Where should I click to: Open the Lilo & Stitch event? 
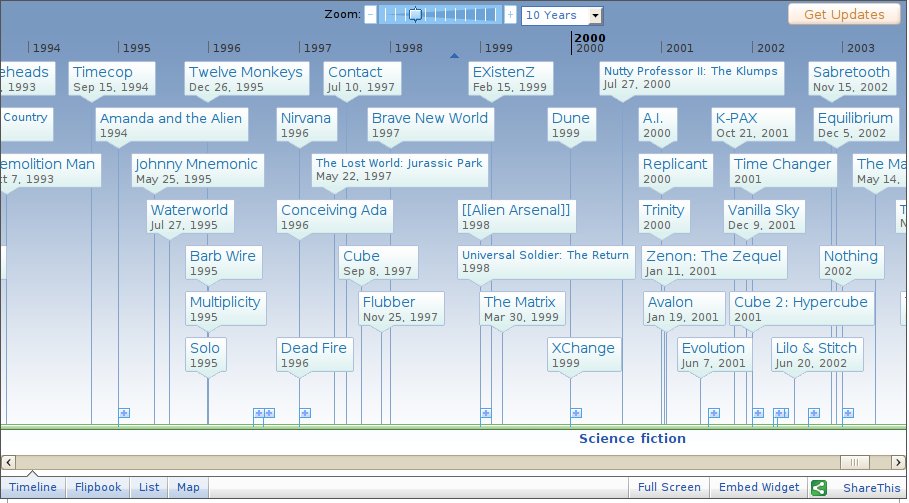pyautogui.click(x=817, y=355)
